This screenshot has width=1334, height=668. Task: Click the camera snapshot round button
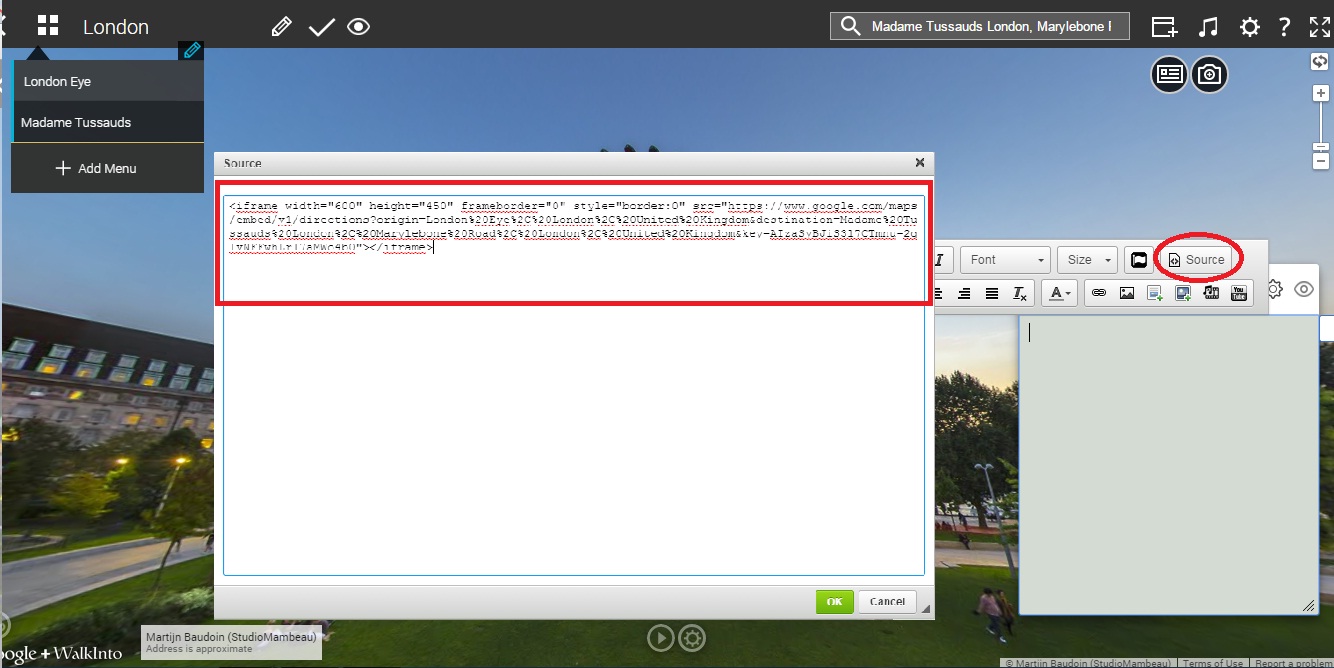coord(1209,74)
